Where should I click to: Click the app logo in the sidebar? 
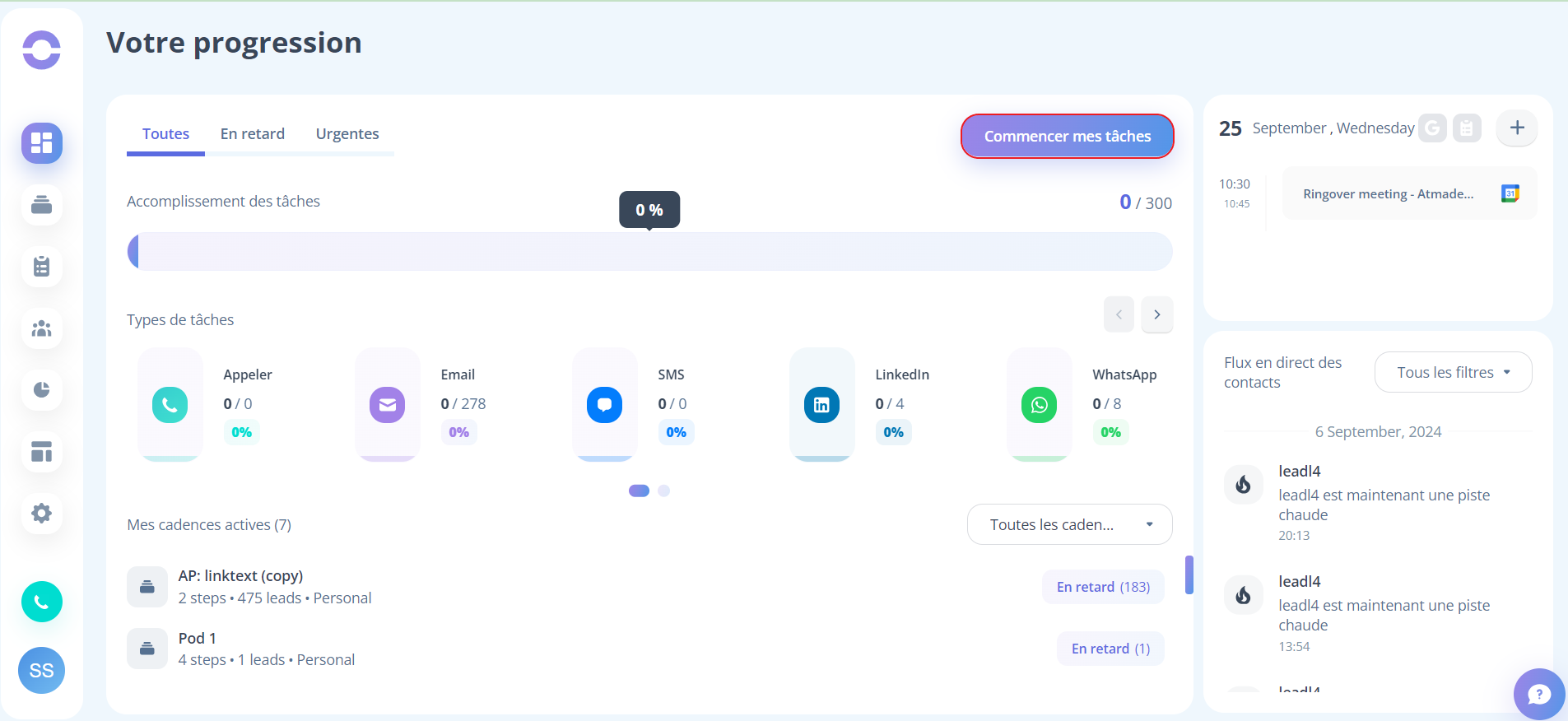pos(41,50)
